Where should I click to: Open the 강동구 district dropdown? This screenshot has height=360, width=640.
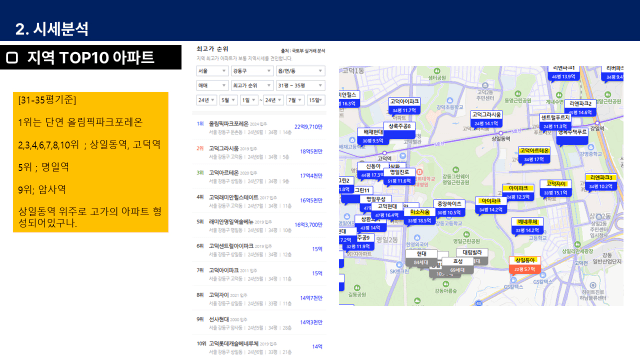tap(252, 71)
